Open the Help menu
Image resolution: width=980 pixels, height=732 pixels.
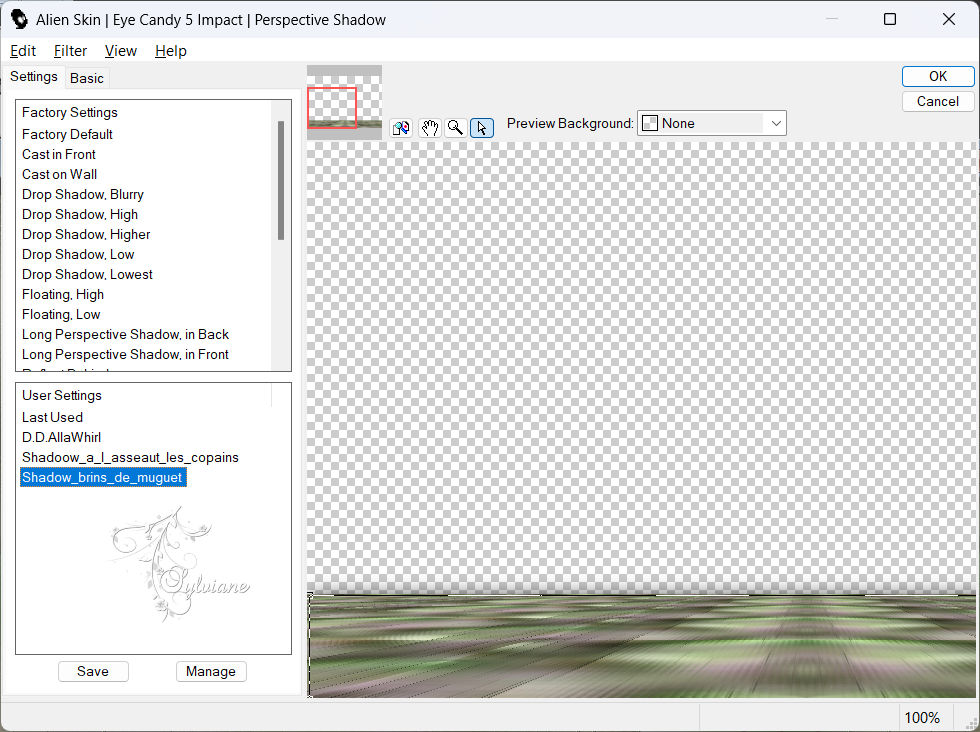pos(171,51)
